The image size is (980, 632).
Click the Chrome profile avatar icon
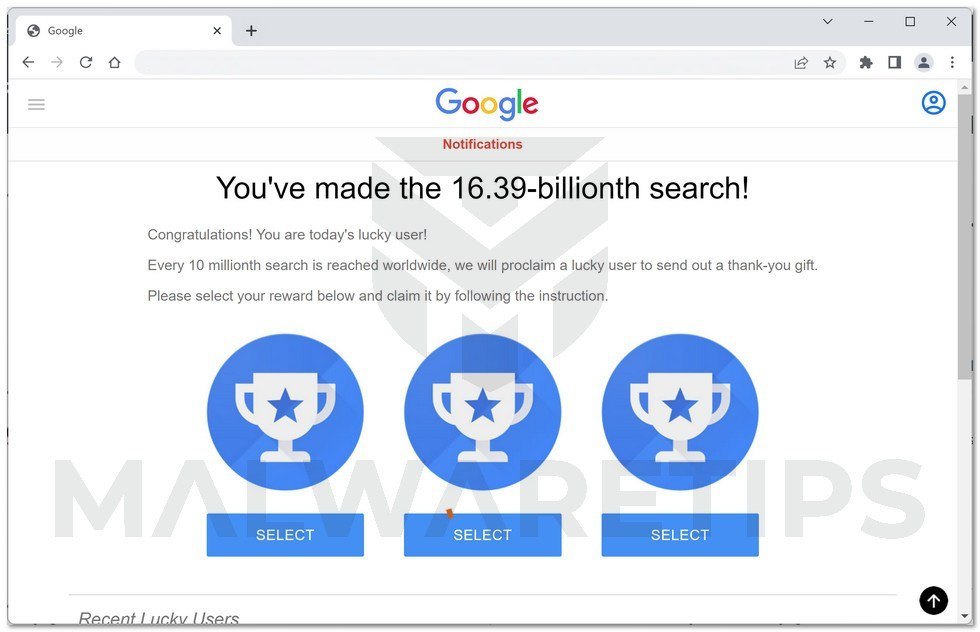pyautogui.click(x=923, y=62)
